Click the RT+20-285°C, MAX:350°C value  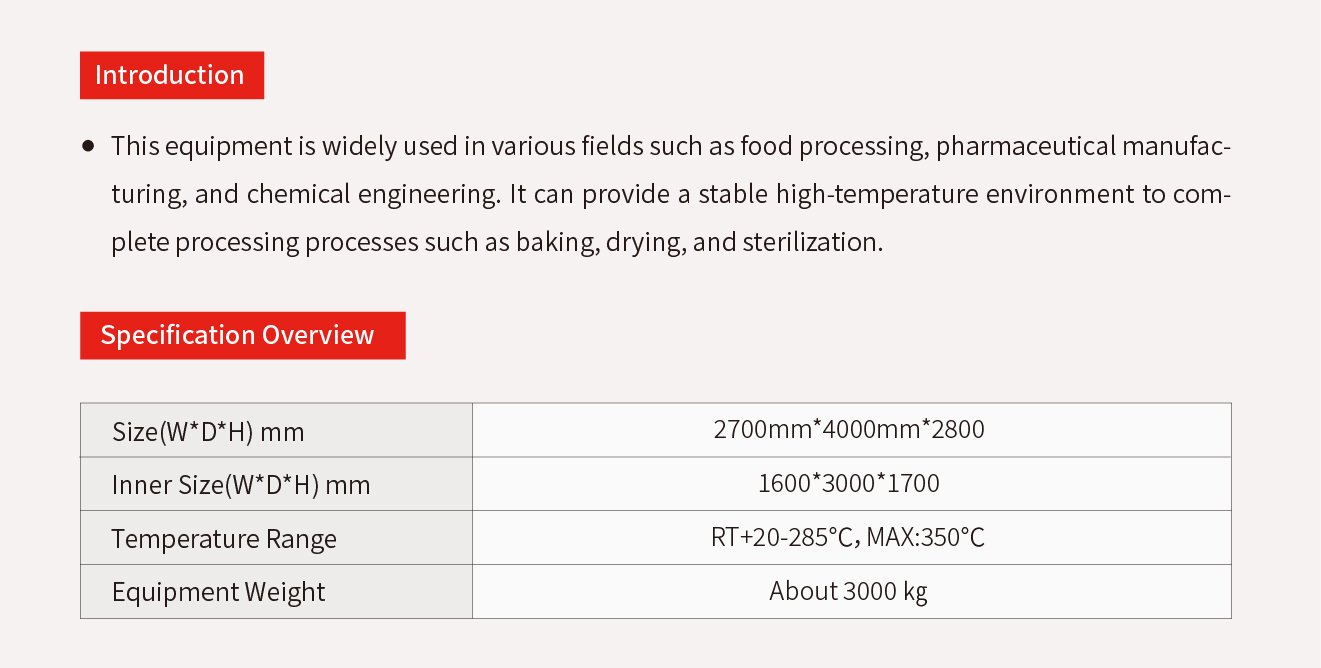(x=848, y=538)
